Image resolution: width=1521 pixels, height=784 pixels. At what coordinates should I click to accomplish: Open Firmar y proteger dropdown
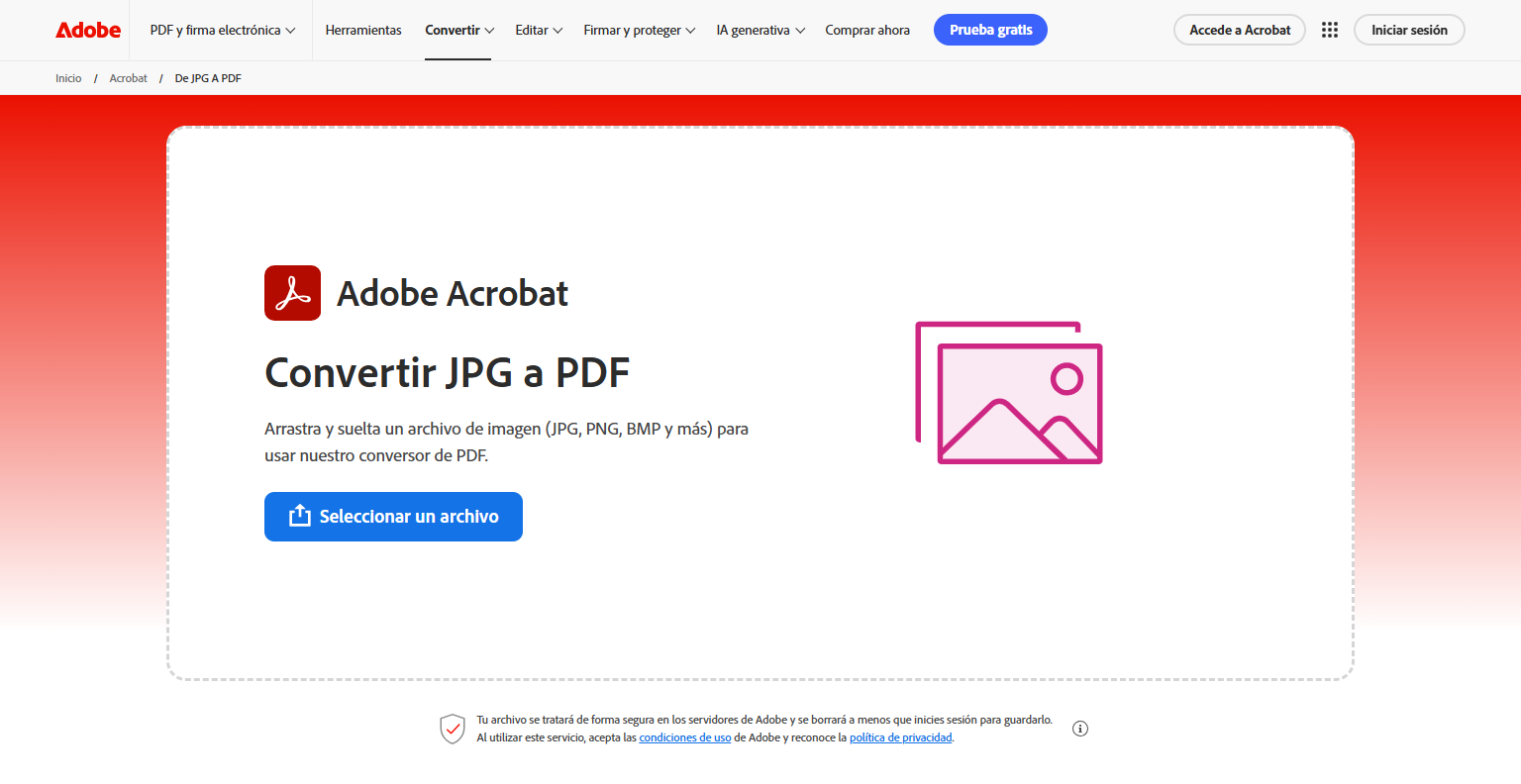(640, 30)
